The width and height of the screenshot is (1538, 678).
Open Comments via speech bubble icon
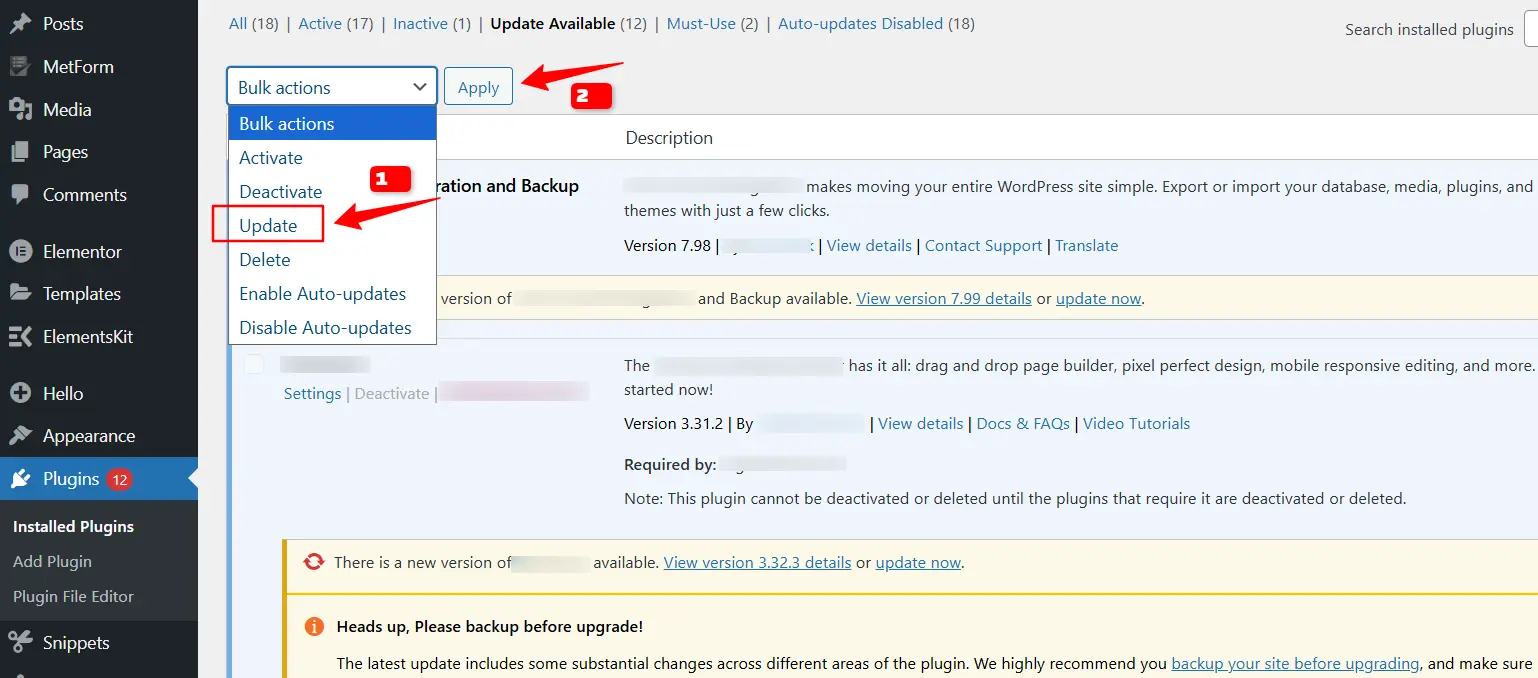pyautogui.click(x=20, y=195)
